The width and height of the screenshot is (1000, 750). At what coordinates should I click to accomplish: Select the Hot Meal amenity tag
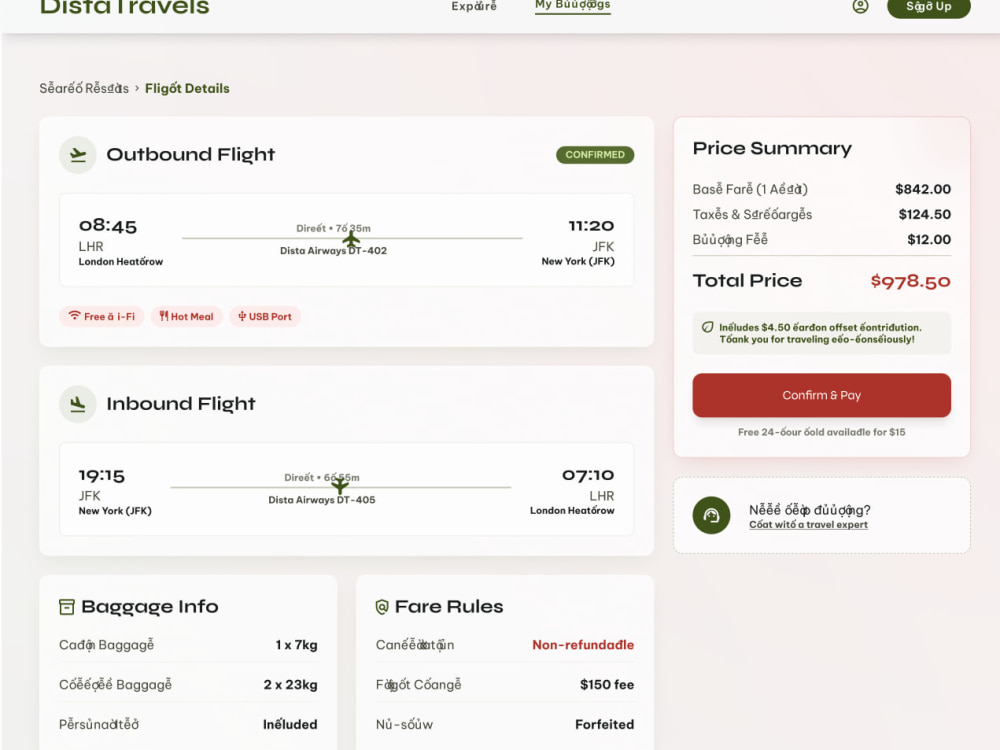point(186,316)
